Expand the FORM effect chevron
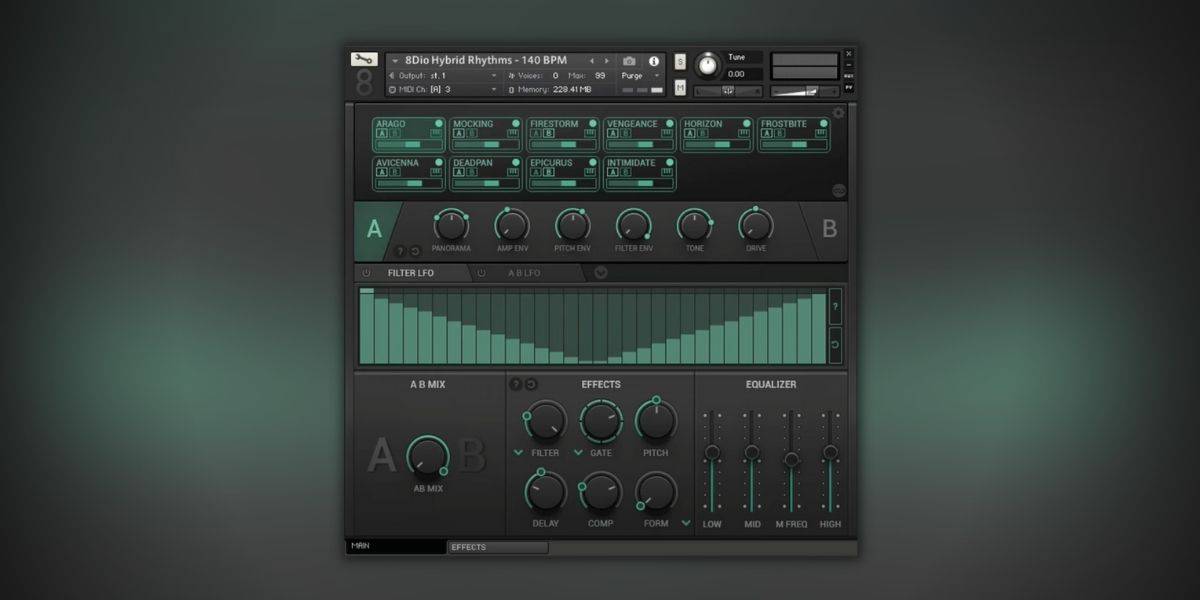Screen dimensions: 1200x600 pos(686,523)
